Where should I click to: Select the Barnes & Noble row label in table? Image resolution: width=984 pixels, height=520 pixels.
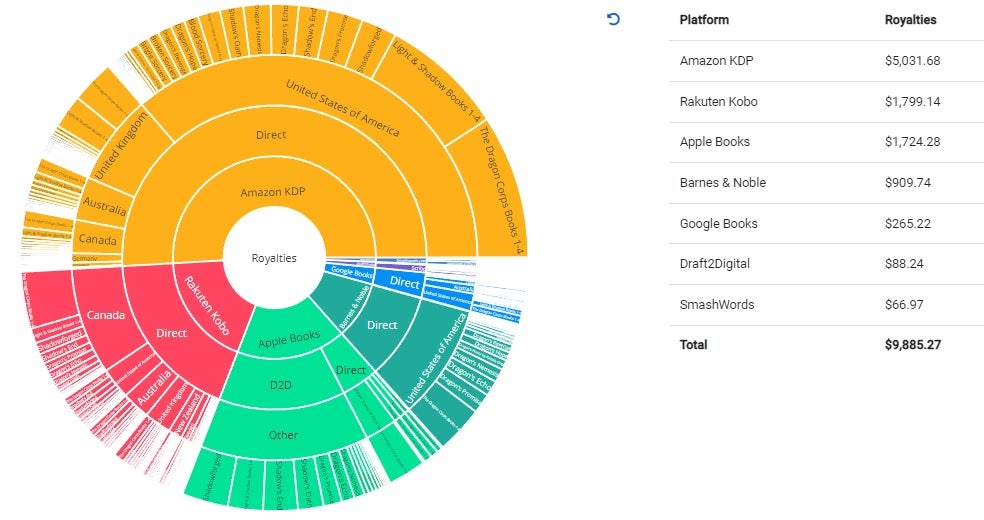pos(723,183)
